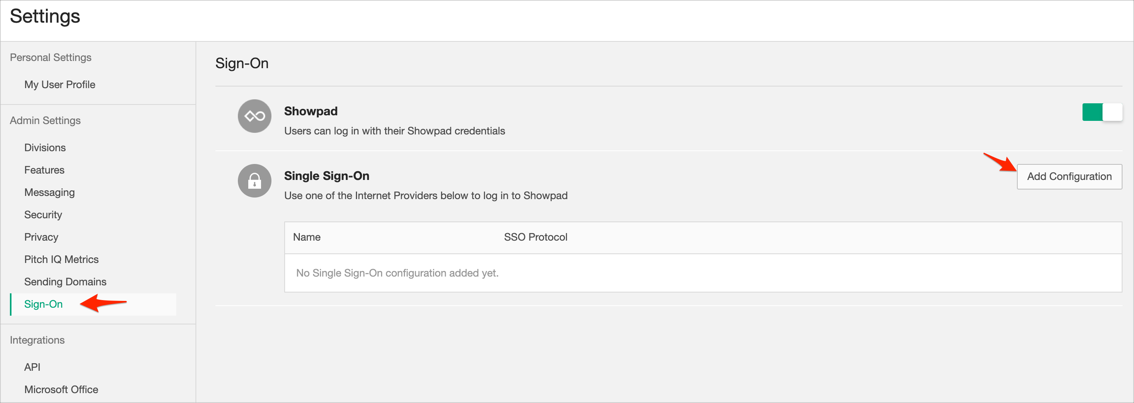
Task: Select the Sign-On sidebar item
Action: pos(43,304)
